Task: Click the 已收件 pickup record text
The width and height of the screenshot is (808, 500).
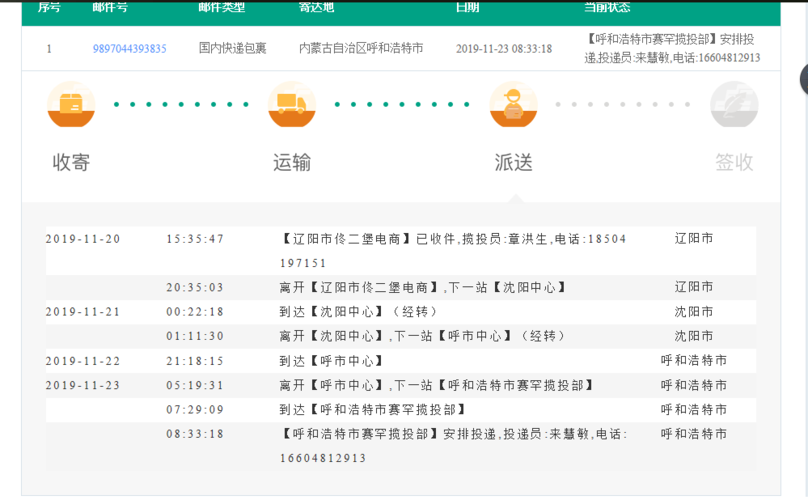Action: tap(453, 251)
